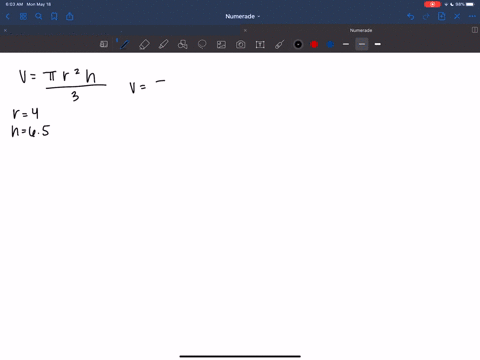Bookmark this page

point(54,16)
